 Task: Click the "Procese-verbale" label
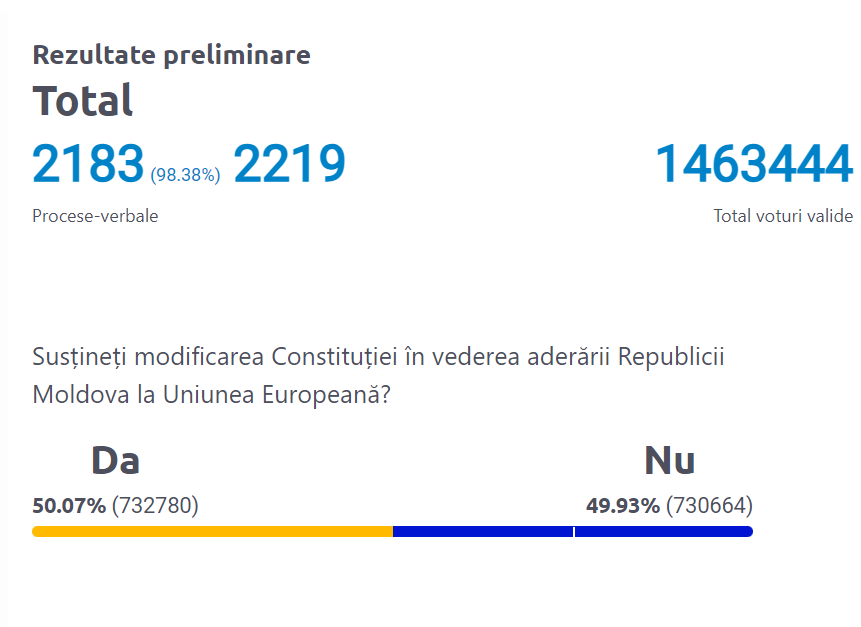tap(95, 216)
